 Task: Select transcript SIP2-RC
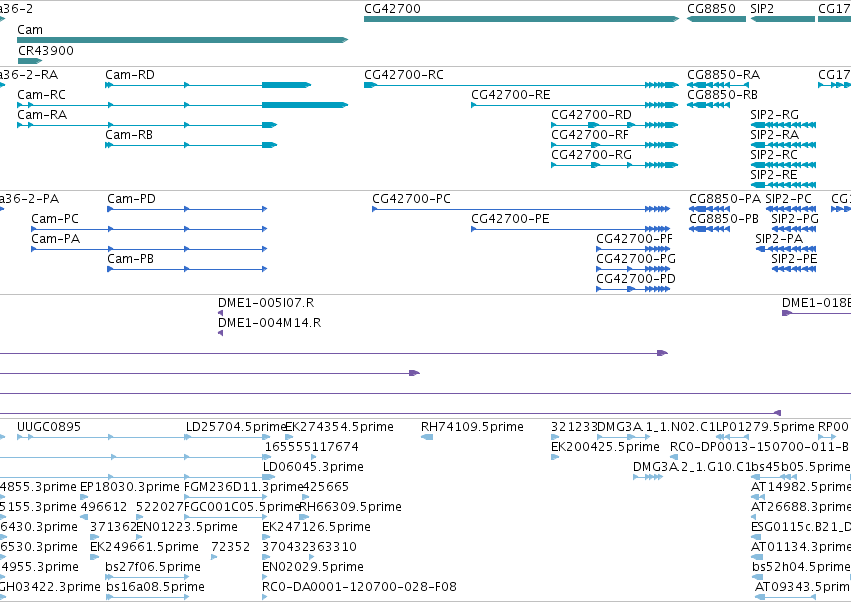tap(783, 165)
